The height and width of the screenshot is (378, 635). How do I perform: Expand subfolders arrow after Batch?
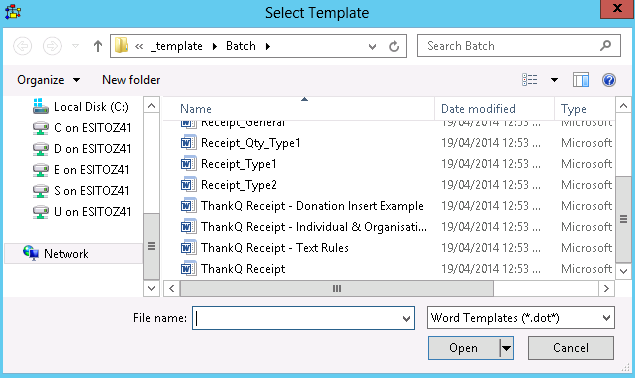tap(268, 47)
